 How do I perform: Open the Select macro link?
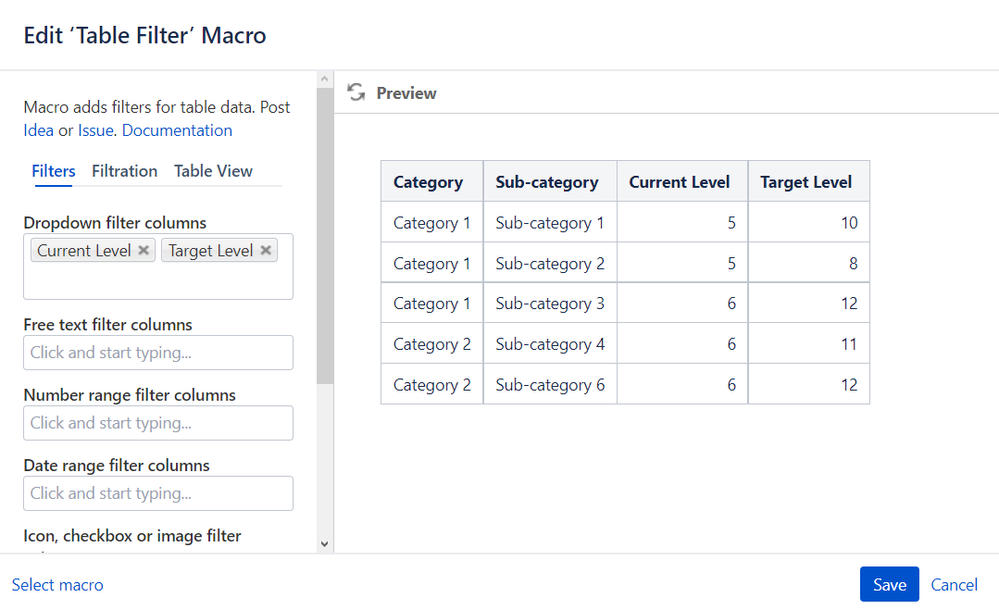pyautogui.click(x=57, y=585)
